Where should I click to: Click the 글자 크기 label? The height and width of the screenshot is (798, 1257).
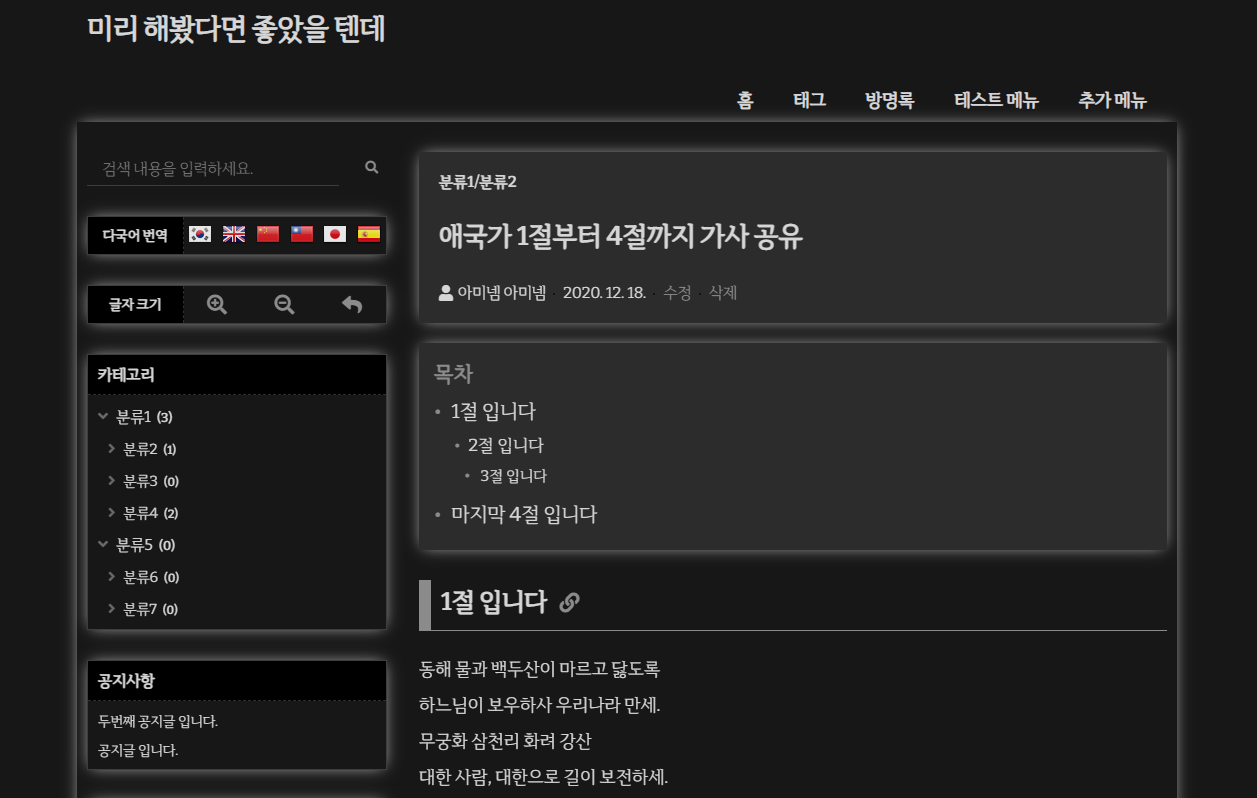(135, 304)
